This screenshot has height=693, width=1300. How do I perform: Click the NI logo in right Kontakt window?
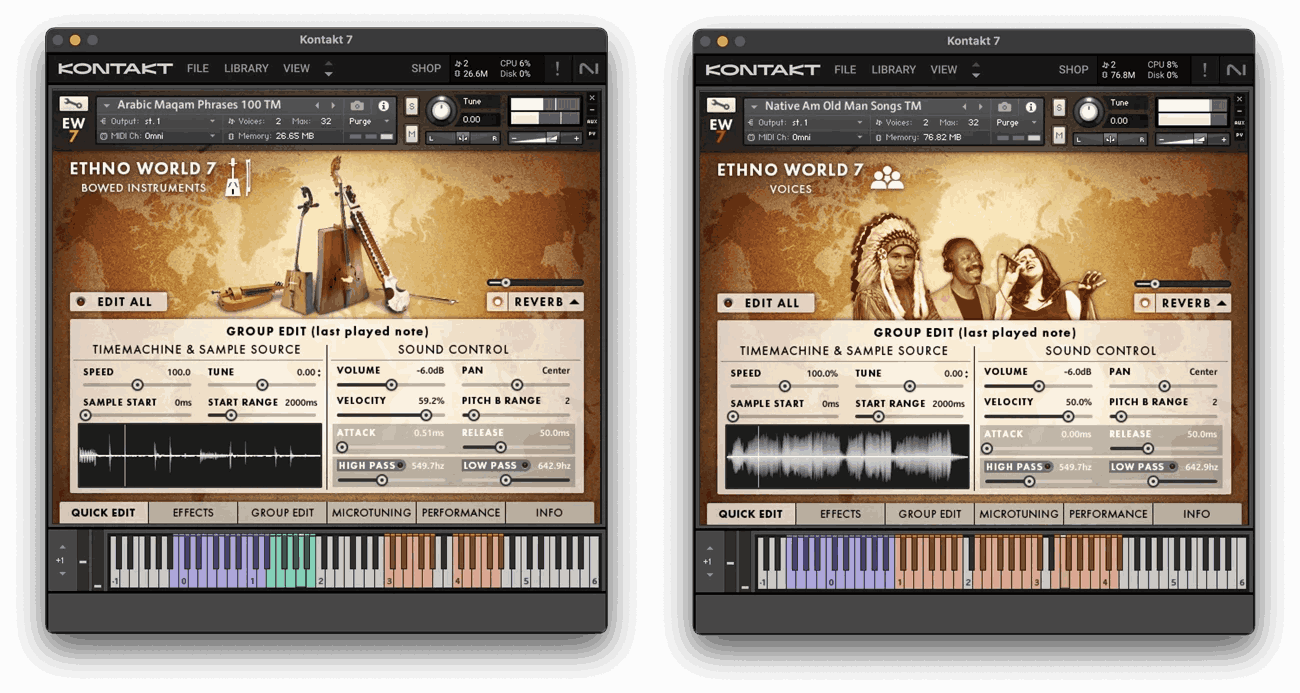click(1235, 70)
